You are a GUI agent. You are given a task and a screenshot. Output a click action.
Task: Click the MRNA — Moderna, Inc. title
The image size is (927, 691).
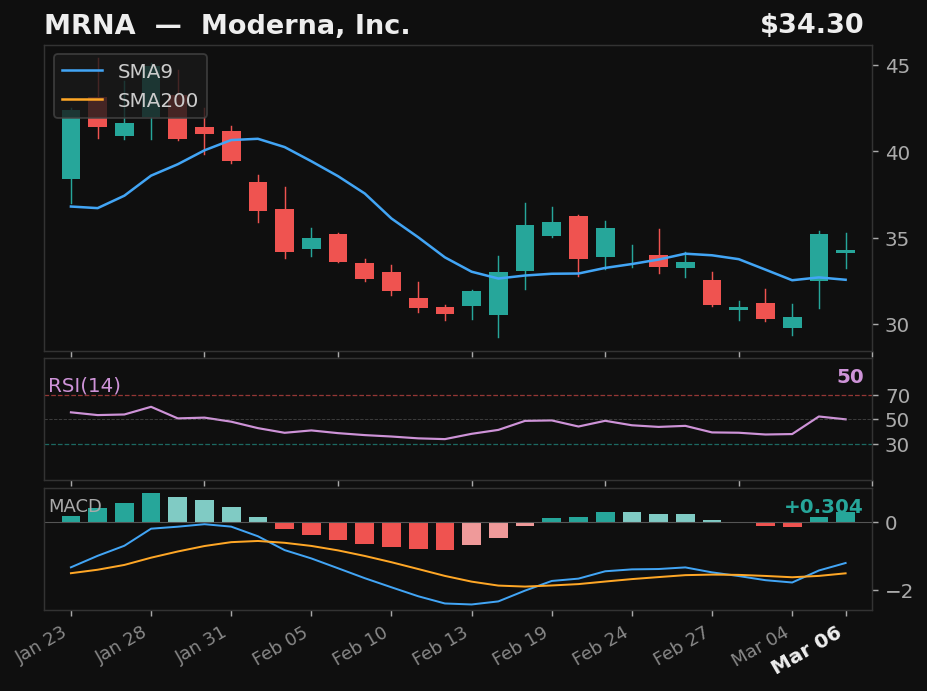pyautogui.click(x=227, y=25)
